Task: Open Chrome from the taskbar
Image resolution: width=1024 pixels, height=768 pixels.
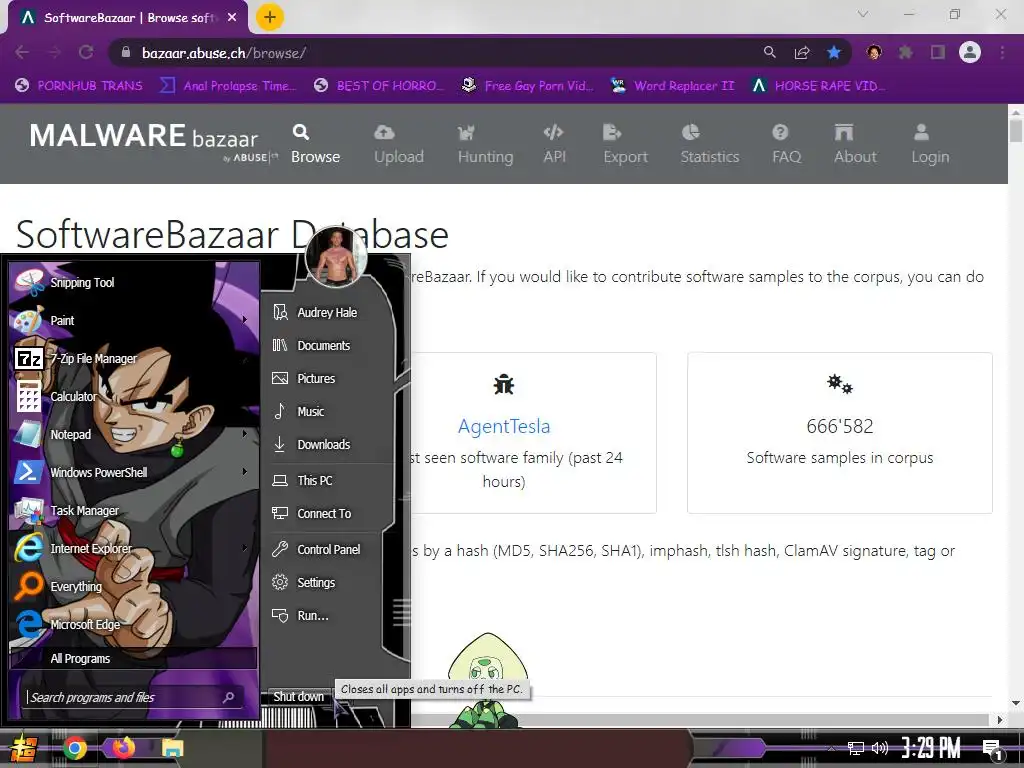Action: click(74, 748)
